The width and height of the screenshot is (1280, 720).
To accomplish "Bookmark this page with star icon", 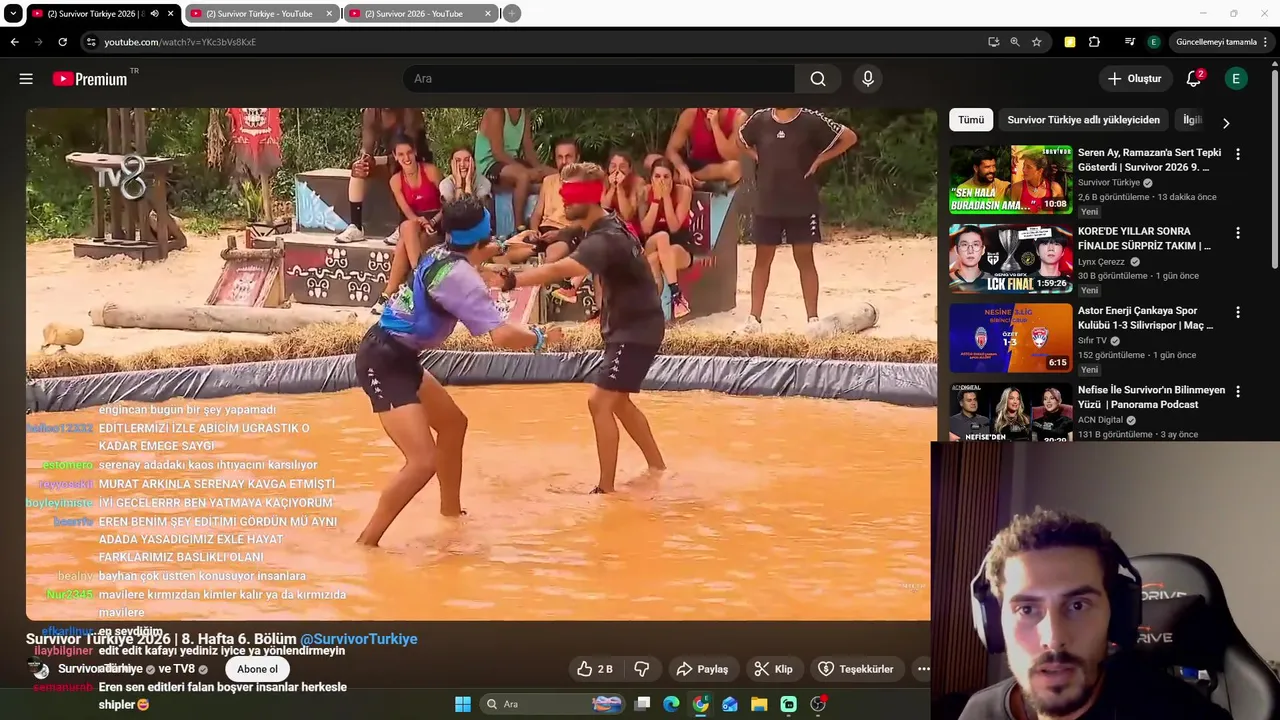I will (1037, 42).
